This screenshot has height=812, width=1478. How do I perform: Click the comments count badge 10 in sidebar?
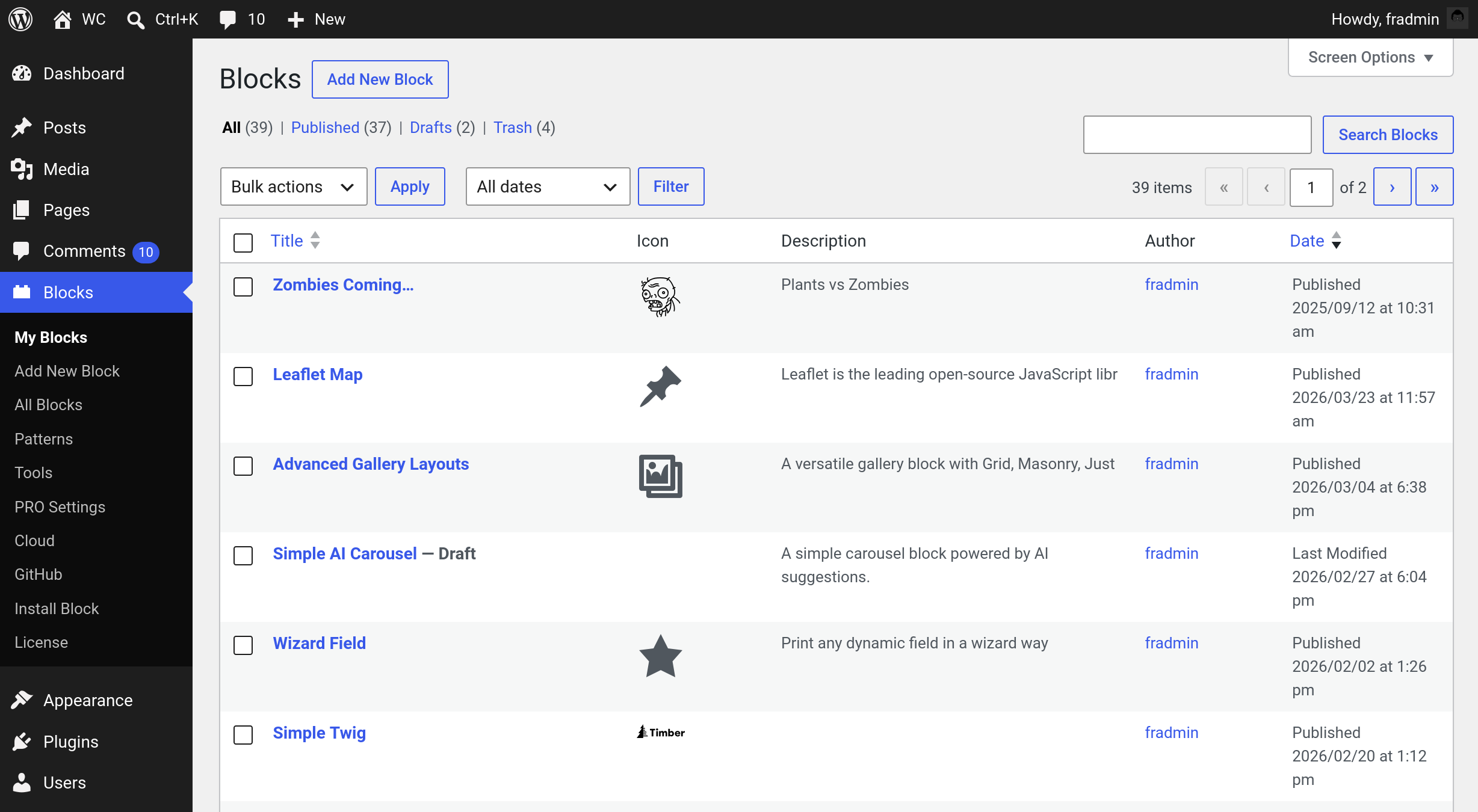[146, 252]
